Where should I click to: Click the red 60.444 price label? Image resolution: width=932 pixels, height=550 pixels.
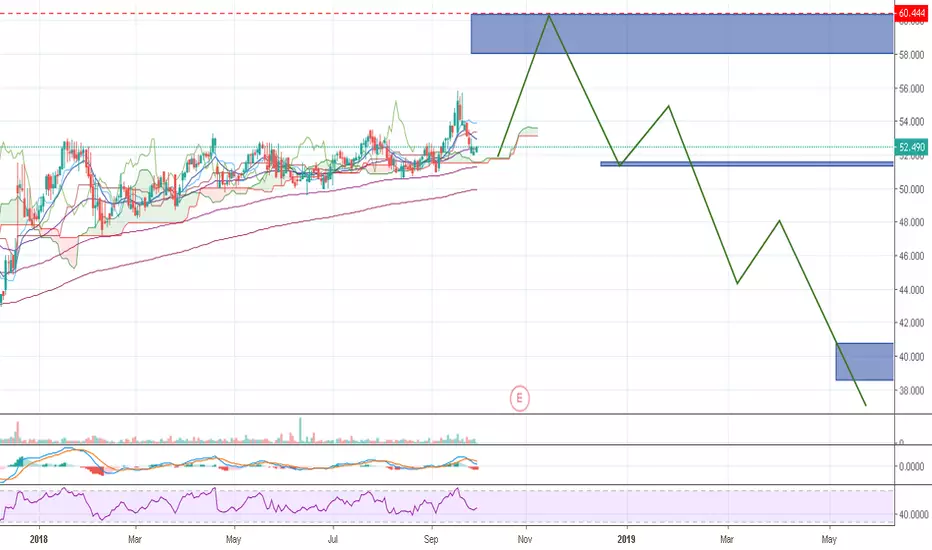(x=911, y=13)
